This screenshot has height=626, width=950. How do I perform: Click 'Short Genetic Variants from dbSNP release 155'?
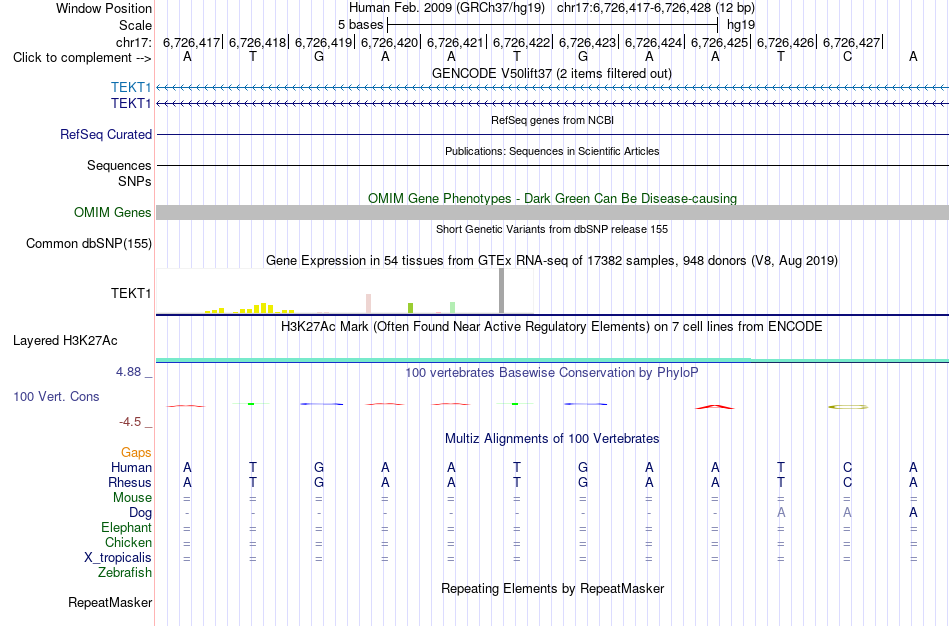pos(552,229)
